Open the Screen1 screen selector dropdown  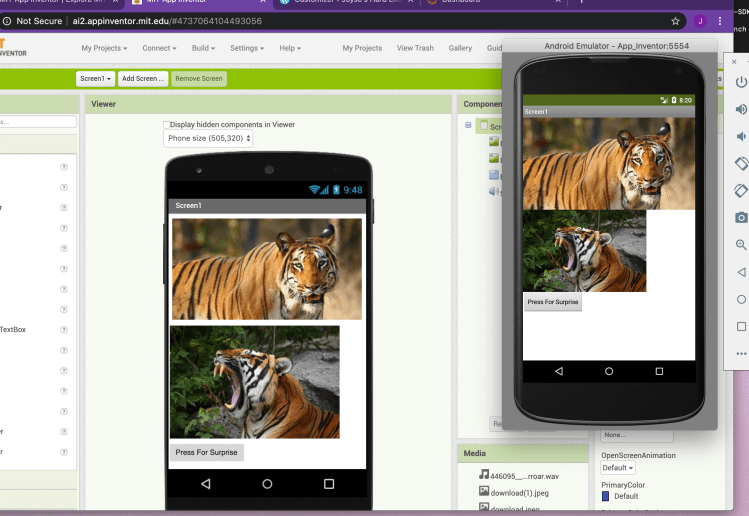[95, 79]
